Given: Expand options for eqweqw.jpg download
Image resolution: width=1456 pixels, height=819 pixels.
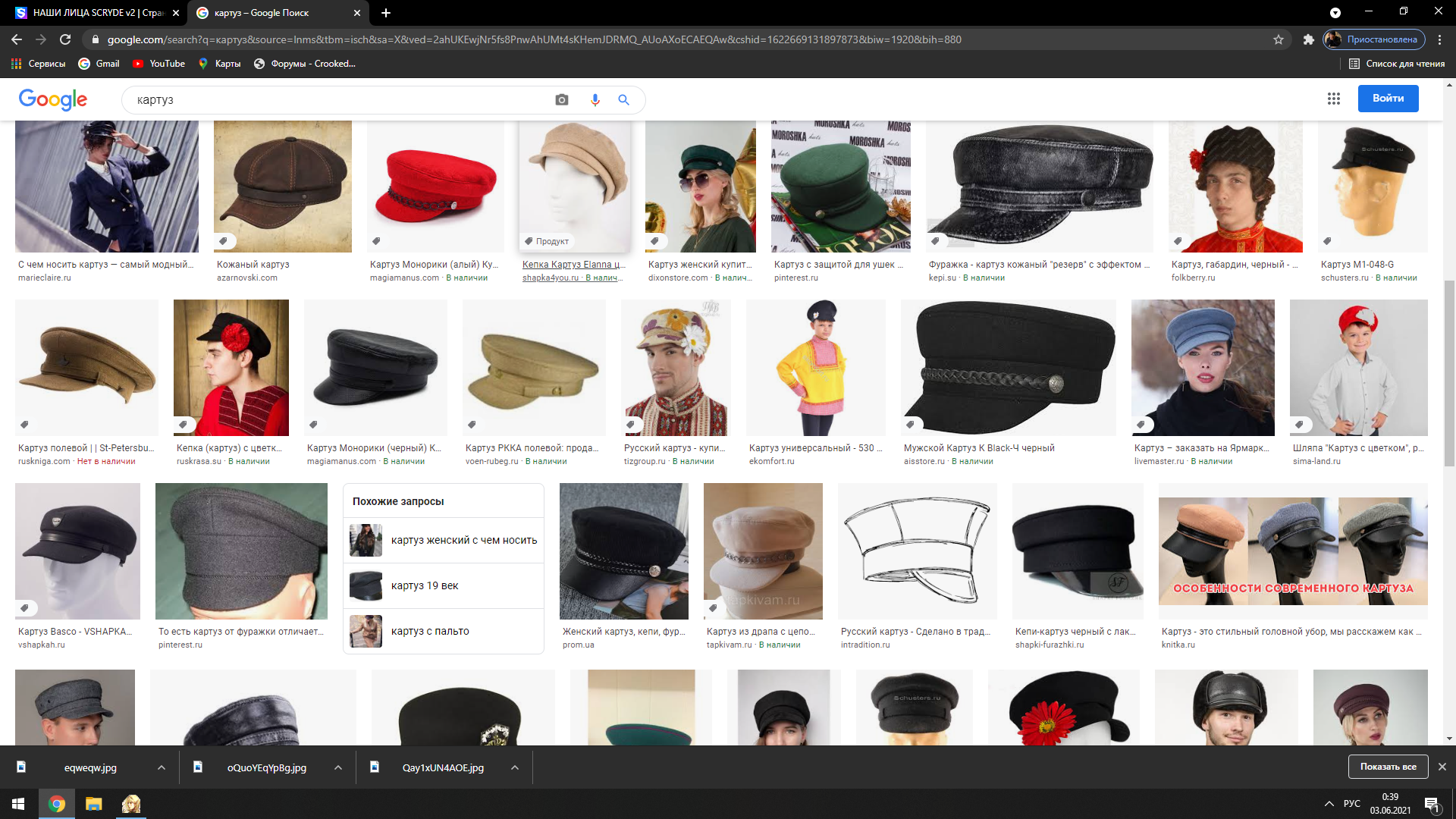Looking at the screenshot, I should [162, 767].
